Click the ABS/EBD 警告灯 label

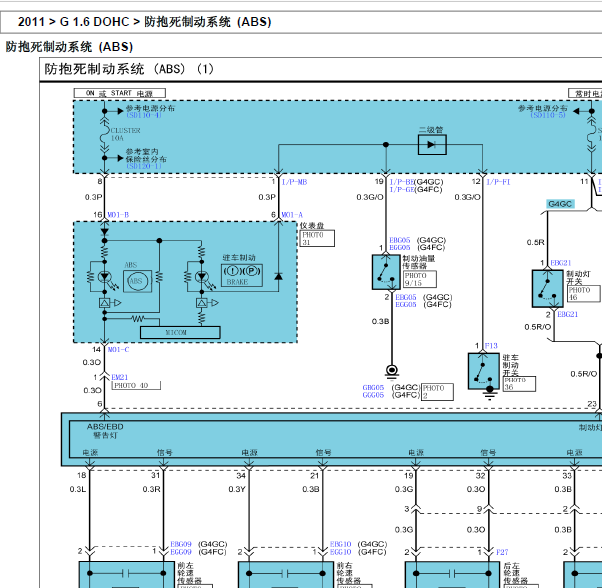click(105, 431)
